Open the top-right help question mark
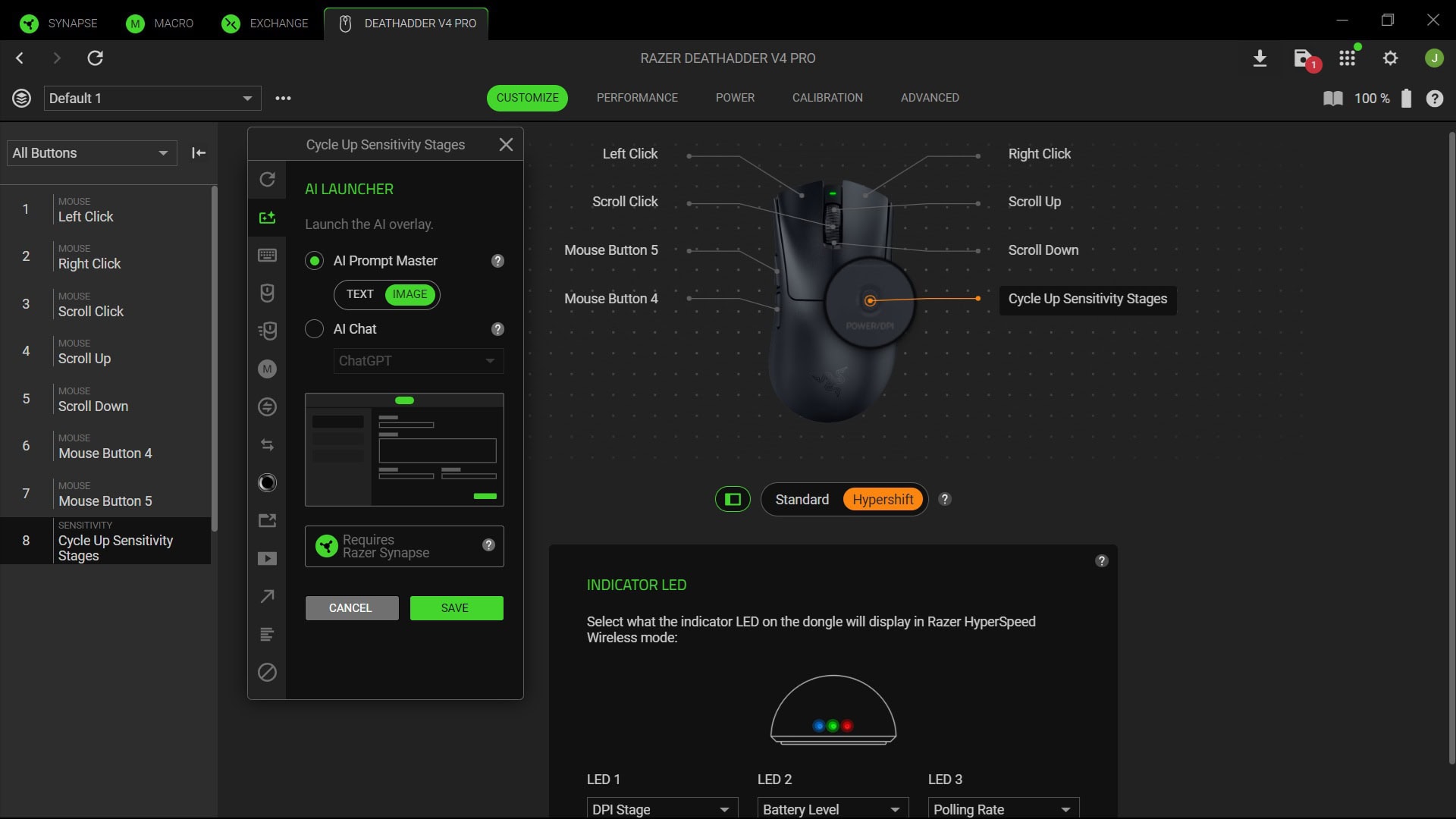This screenshot has height=819, width=1456. pos(1434,99)
